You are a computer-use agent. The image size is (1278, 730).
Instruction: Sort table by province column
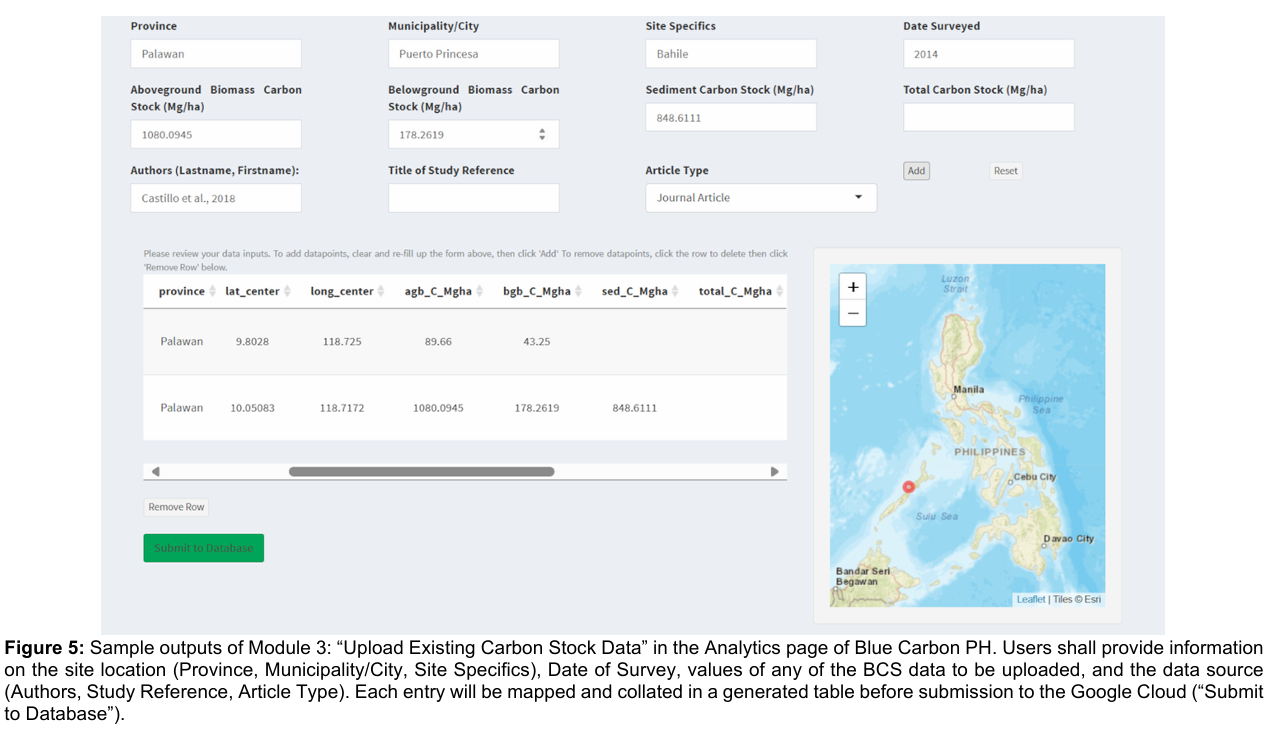point(181,291)
